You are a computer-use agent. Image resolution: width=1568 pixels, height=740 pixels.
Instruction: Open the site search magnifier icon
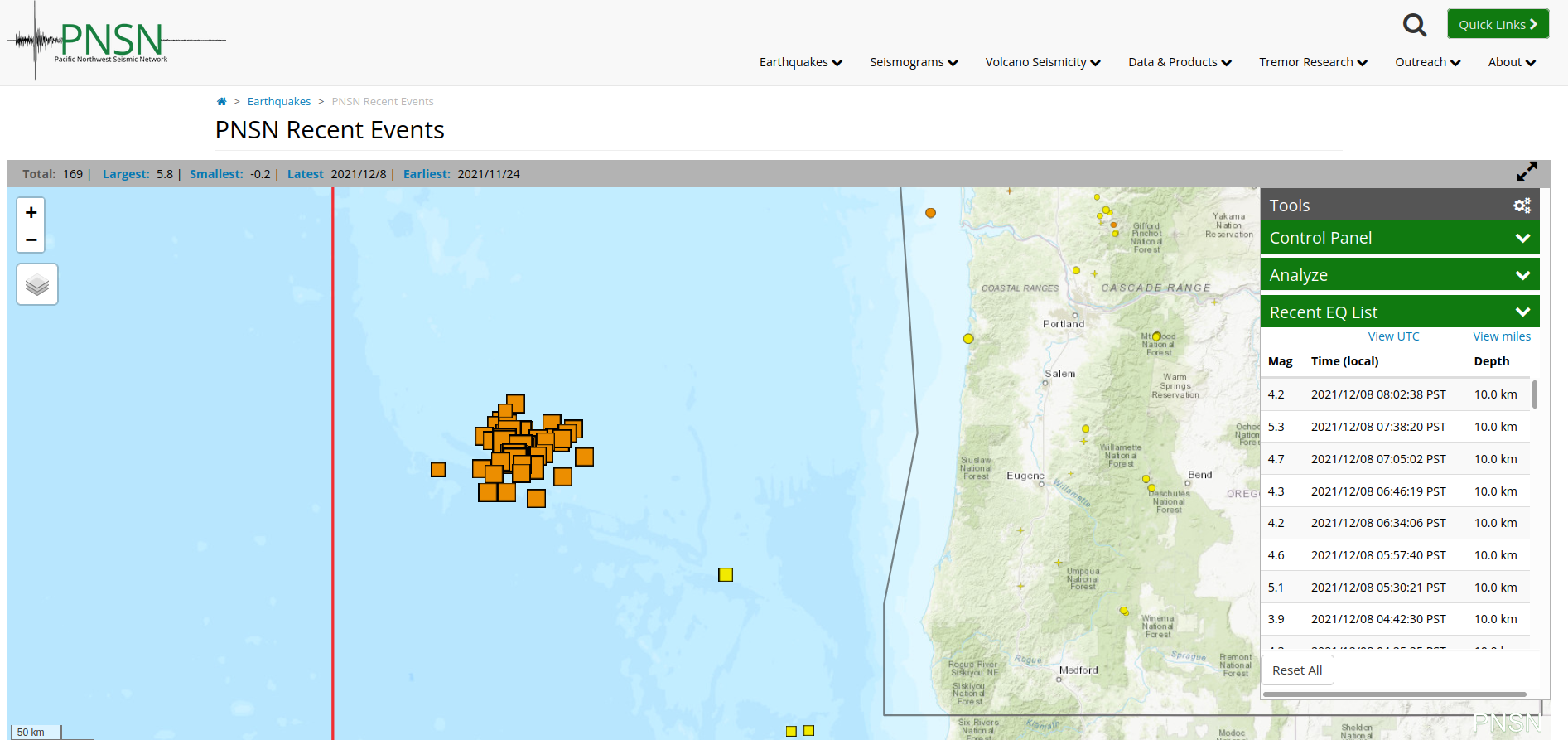[1415, 25]
